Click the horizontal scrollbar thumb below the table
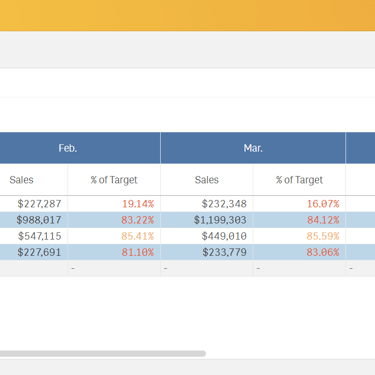 [x=103, y=353]
